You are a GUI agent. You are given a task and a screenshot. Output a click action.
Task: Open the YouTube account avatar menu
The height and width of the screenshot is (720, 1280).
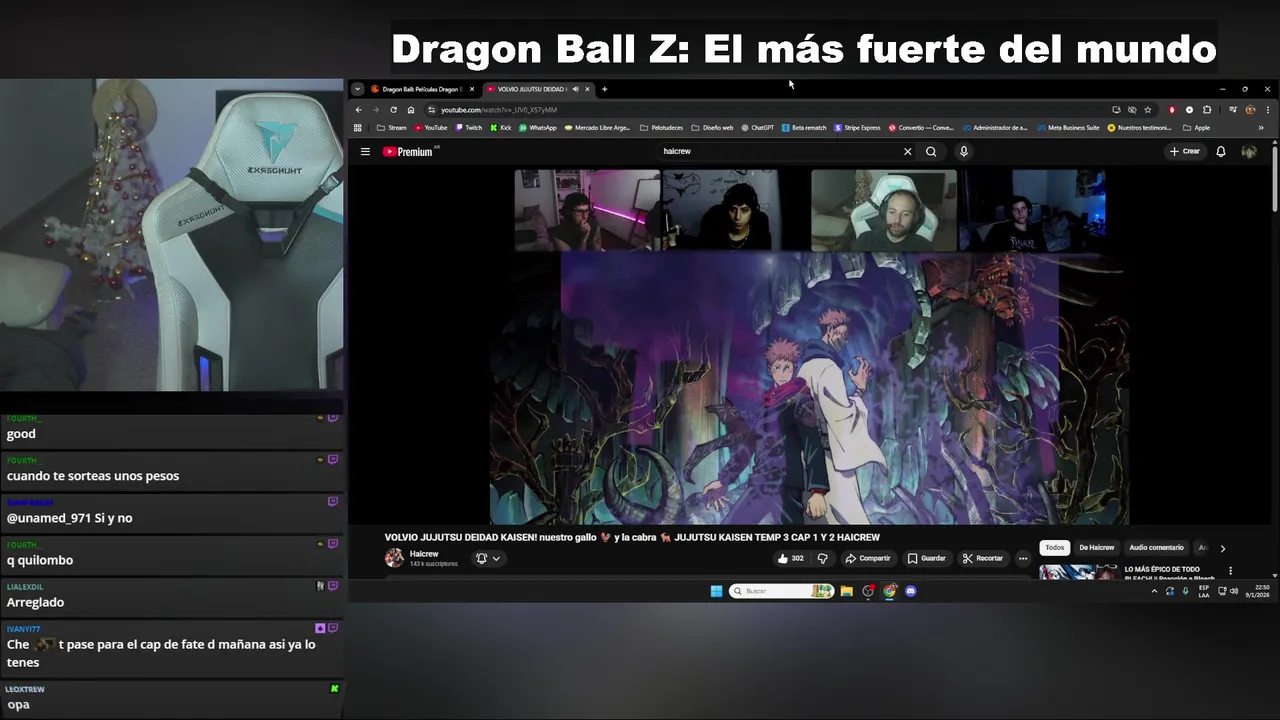pos(1249,152)
